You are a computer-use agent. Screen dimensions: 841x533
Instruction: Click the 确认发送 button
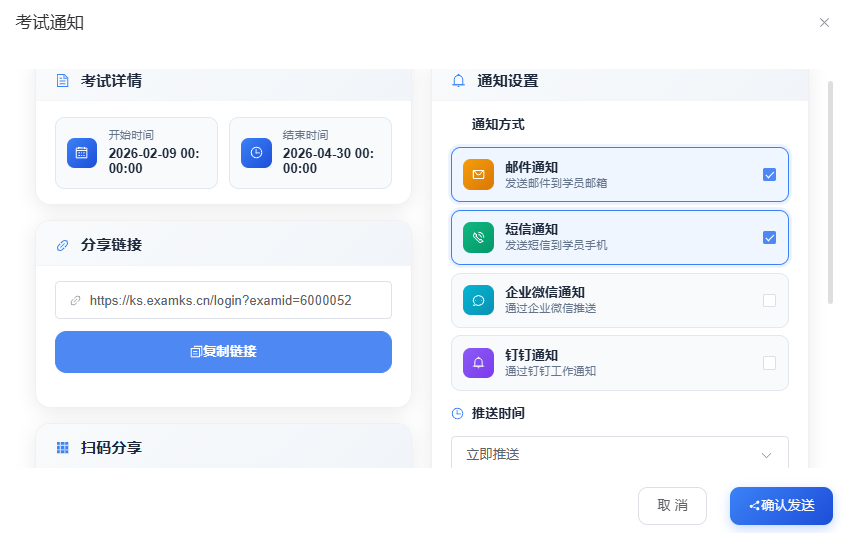pos(781,505)
